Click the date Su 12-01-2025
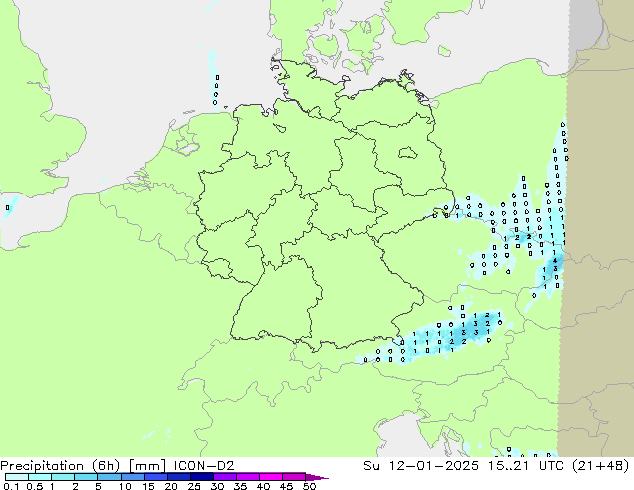 (x=421, y=466)
